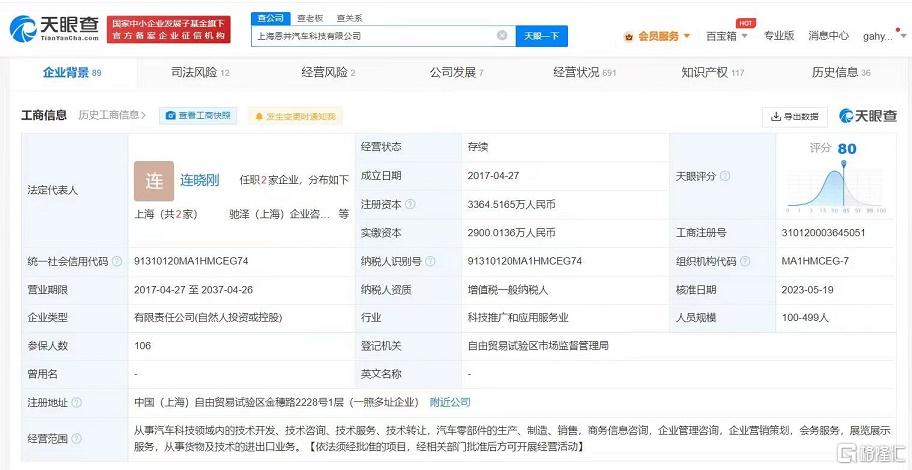Screen dimensions: 912x470
Task: Open help icon next to 注册资本
Action: 410,204
